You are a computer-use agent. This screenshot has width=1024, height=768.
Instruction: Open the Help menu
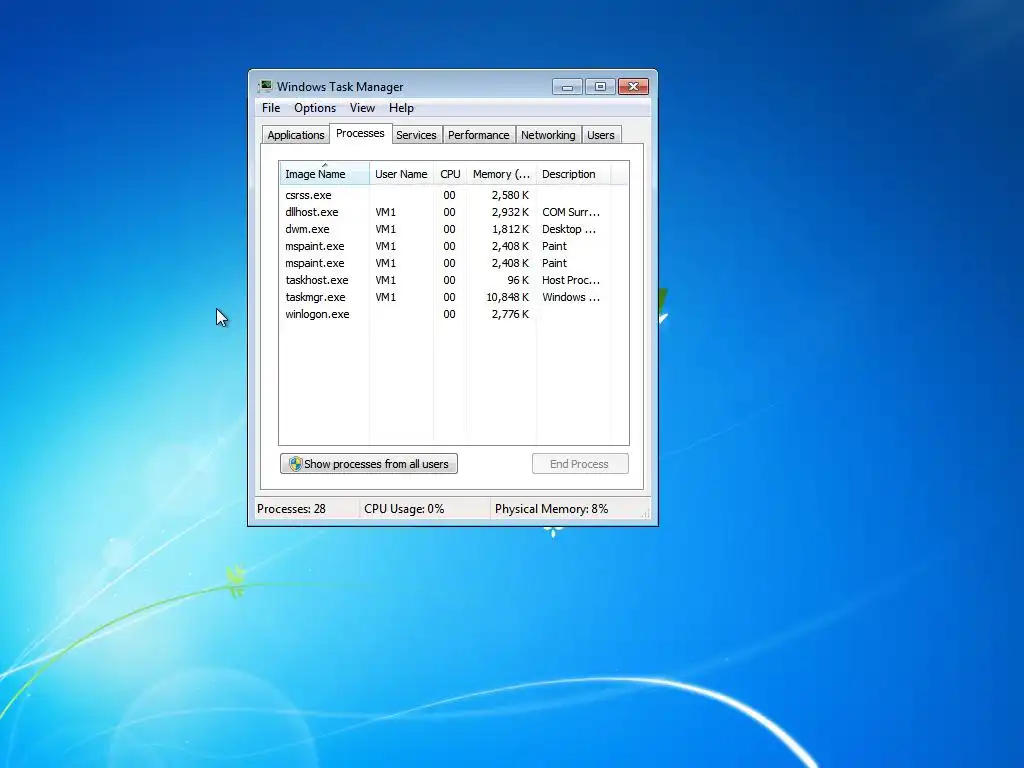tap(401, 108)
